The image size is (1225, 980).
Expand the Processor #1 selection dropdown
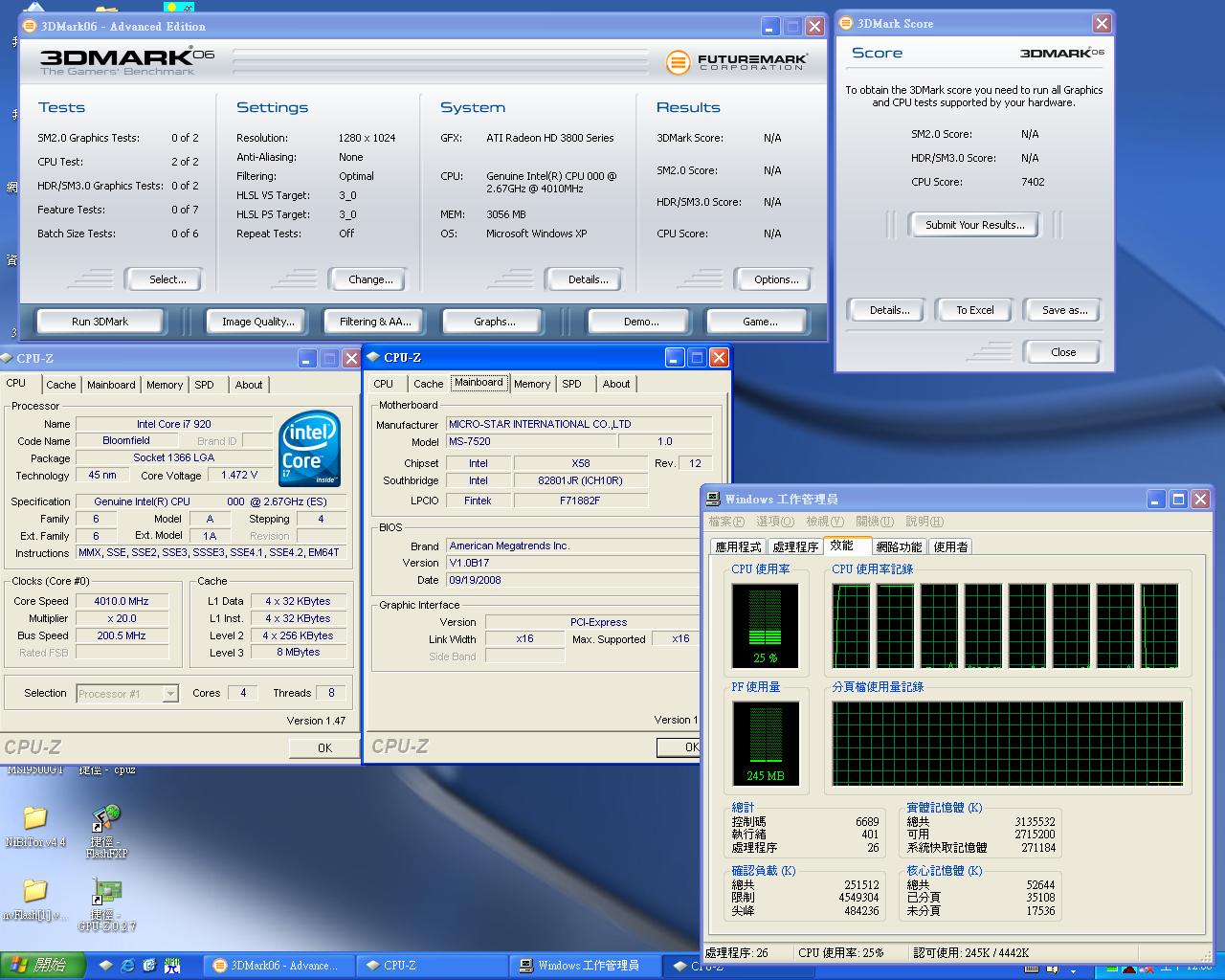(170, 694)
